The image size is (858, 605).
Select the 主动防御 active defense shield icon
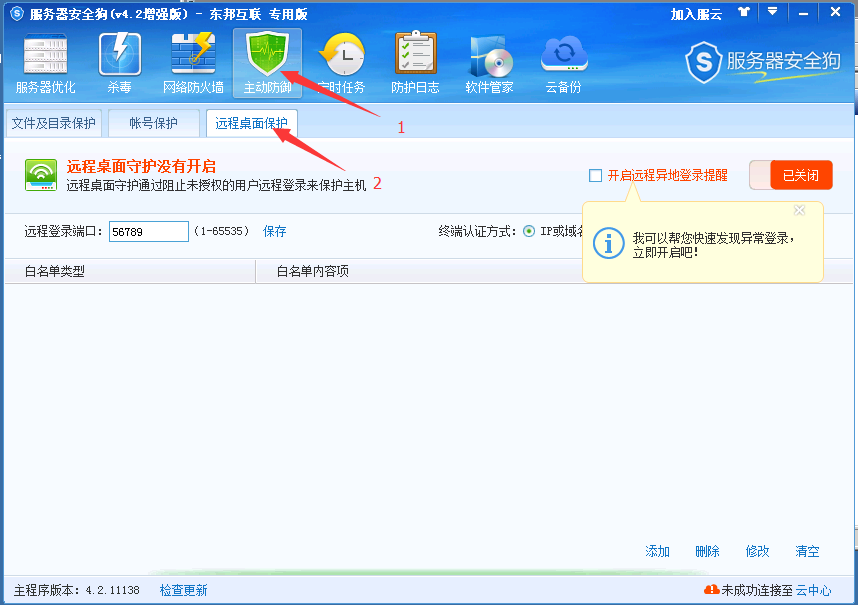(267, 54)
